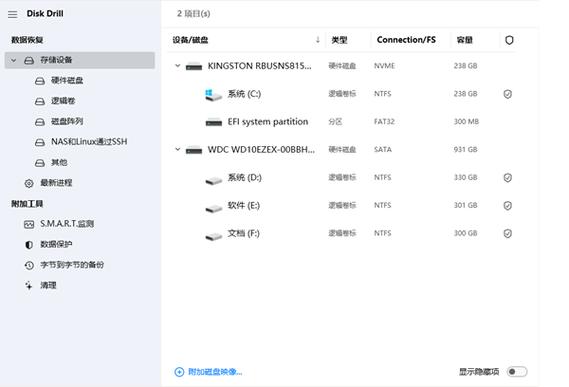Click the NAS和Linux通过SSH drive icon

click(x=40, y=142)
